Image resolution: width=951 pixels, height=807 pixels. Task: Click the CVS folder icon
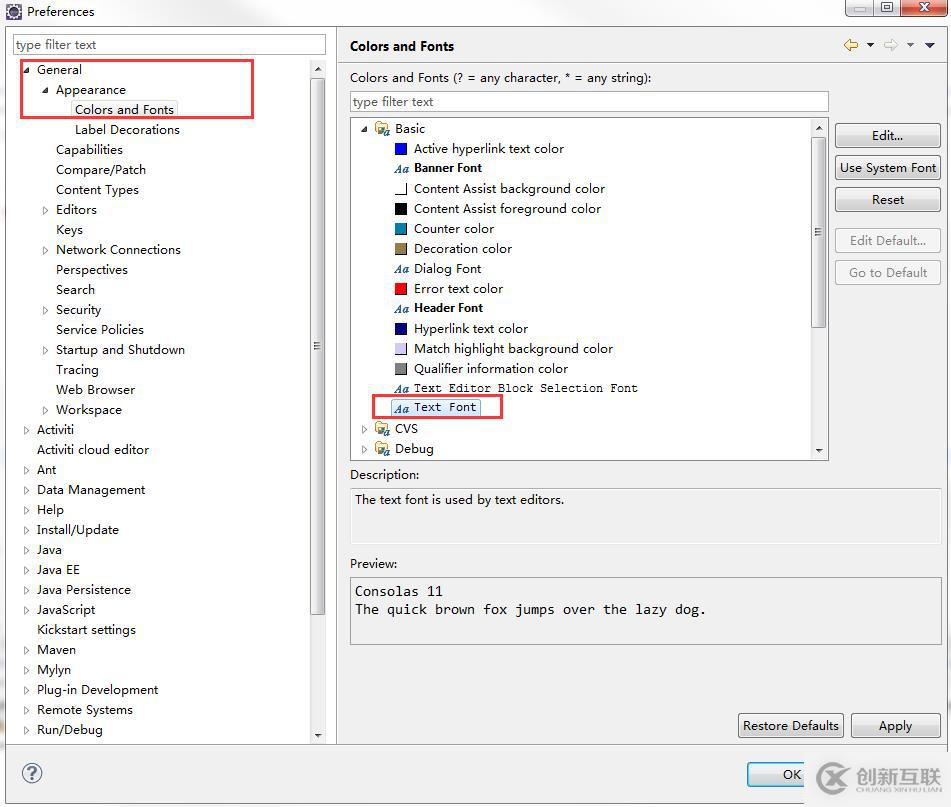[382, 429]
